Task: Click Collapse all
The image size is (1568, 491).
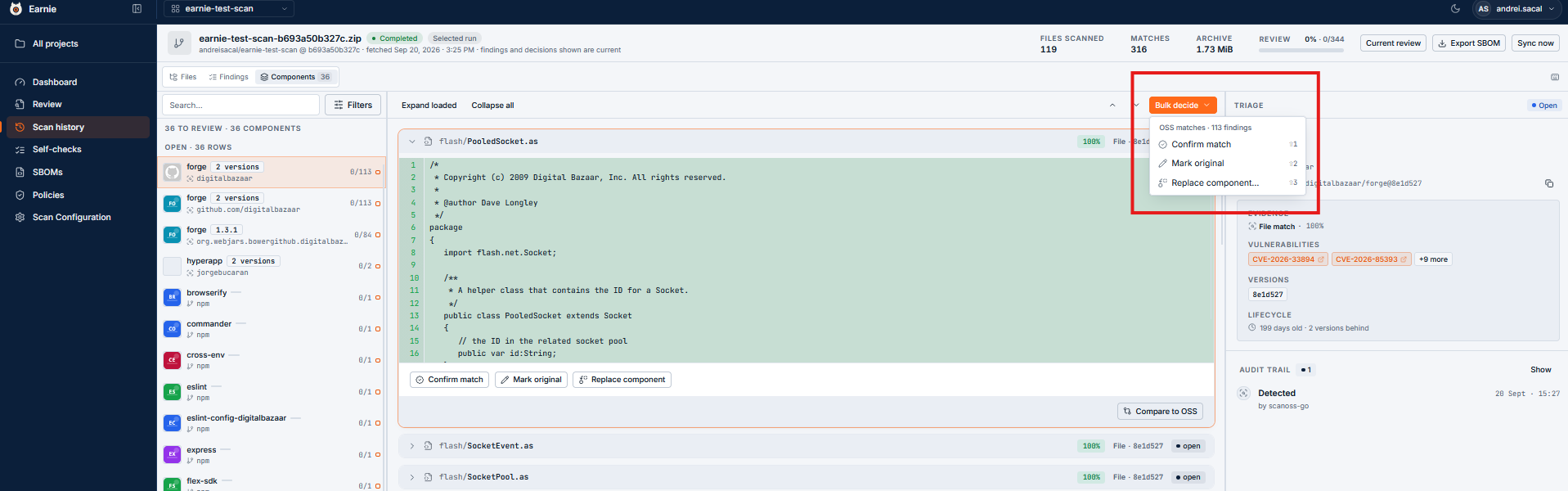Action: [x=492, y=106]
